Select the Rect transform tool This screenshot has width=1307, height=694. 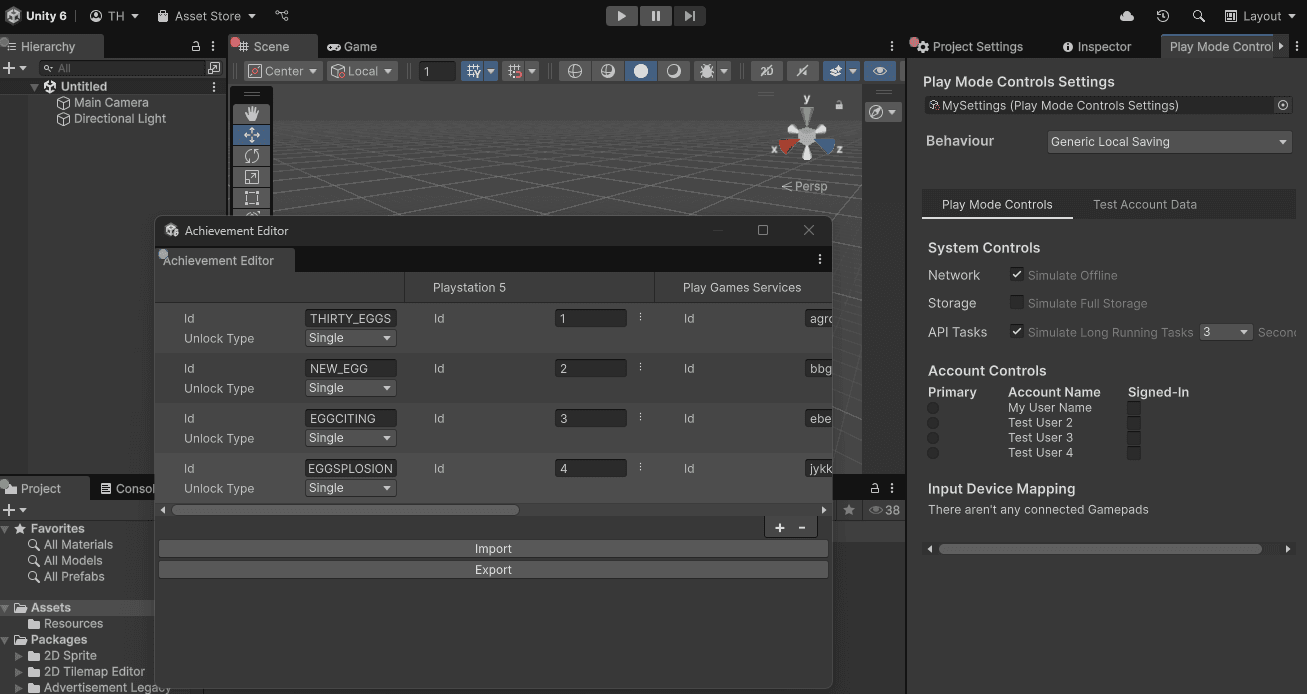click(251, 198)
